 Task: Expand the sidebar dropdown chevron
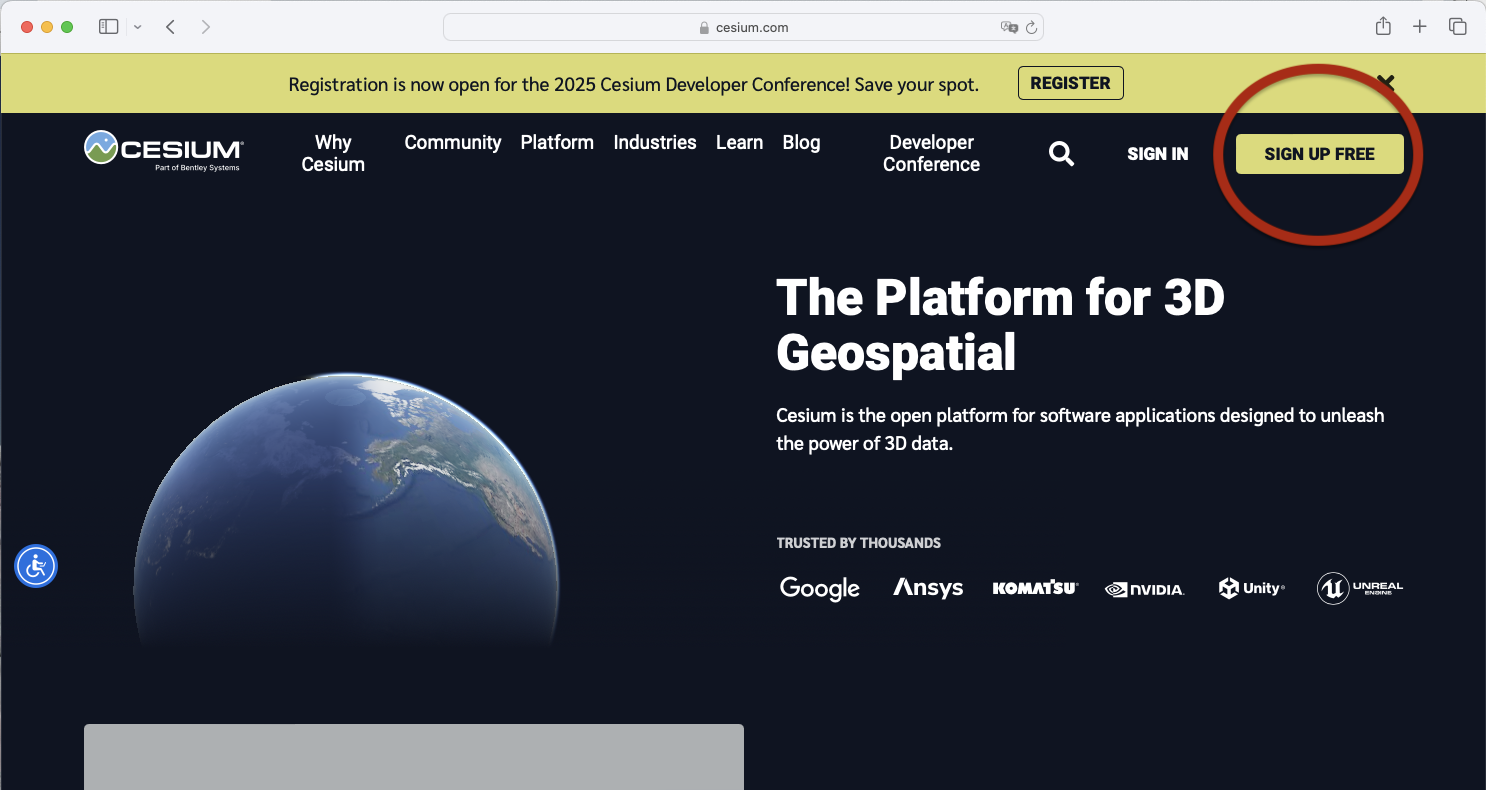click(137, 27)
